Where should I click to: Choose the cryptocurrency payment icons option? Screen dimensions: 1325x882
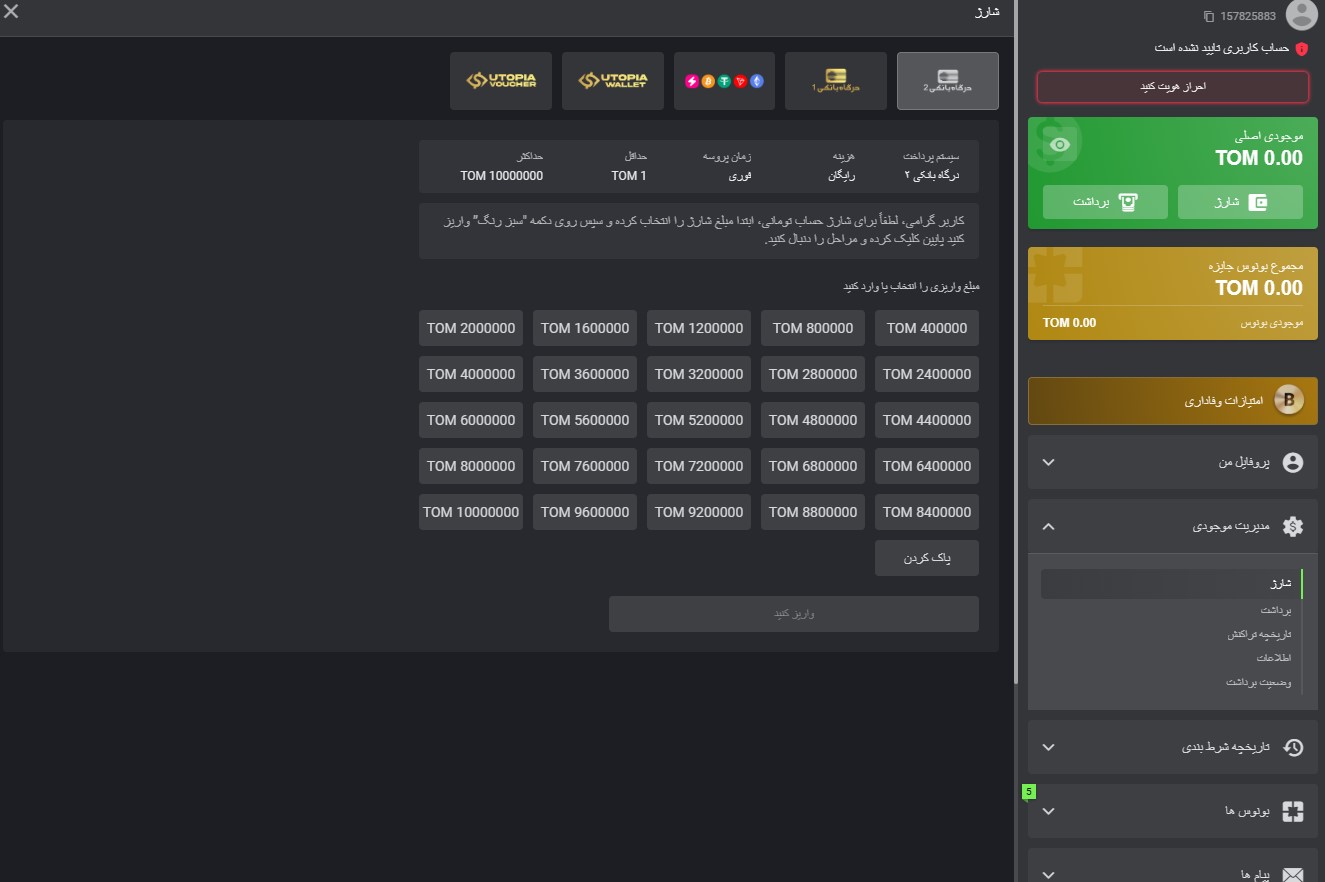coord(725,81)
